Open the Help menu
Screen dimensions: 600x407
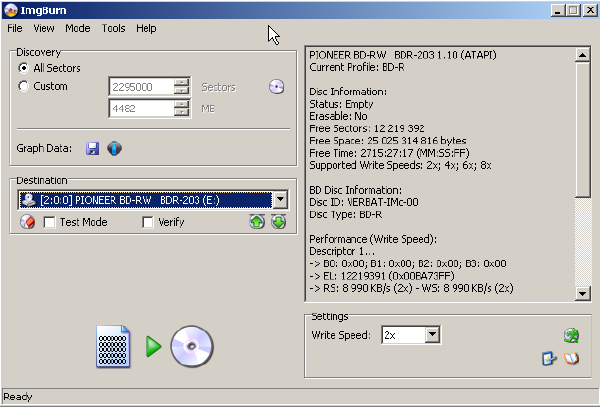click(146, 28)
